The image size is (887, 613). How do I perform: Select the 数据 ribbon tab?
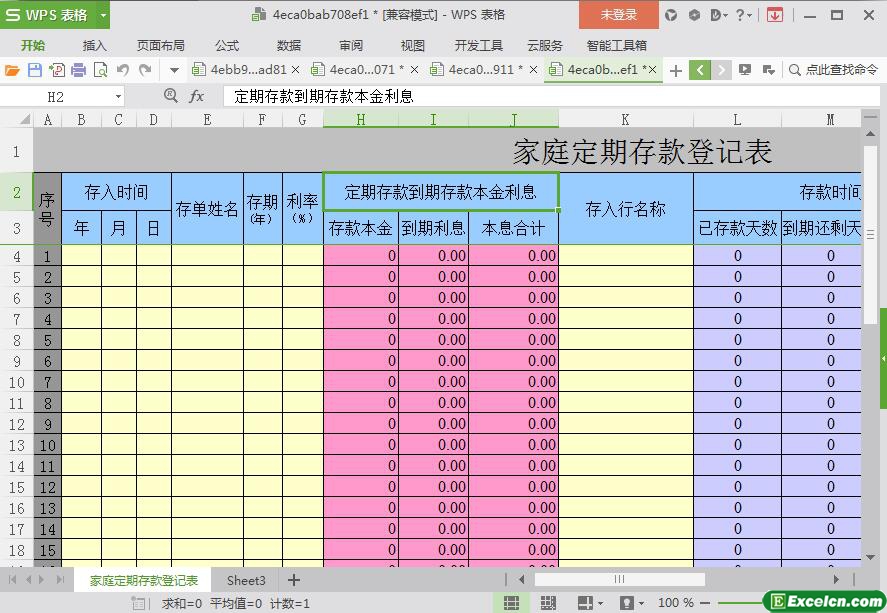click(x=289, y=45)
